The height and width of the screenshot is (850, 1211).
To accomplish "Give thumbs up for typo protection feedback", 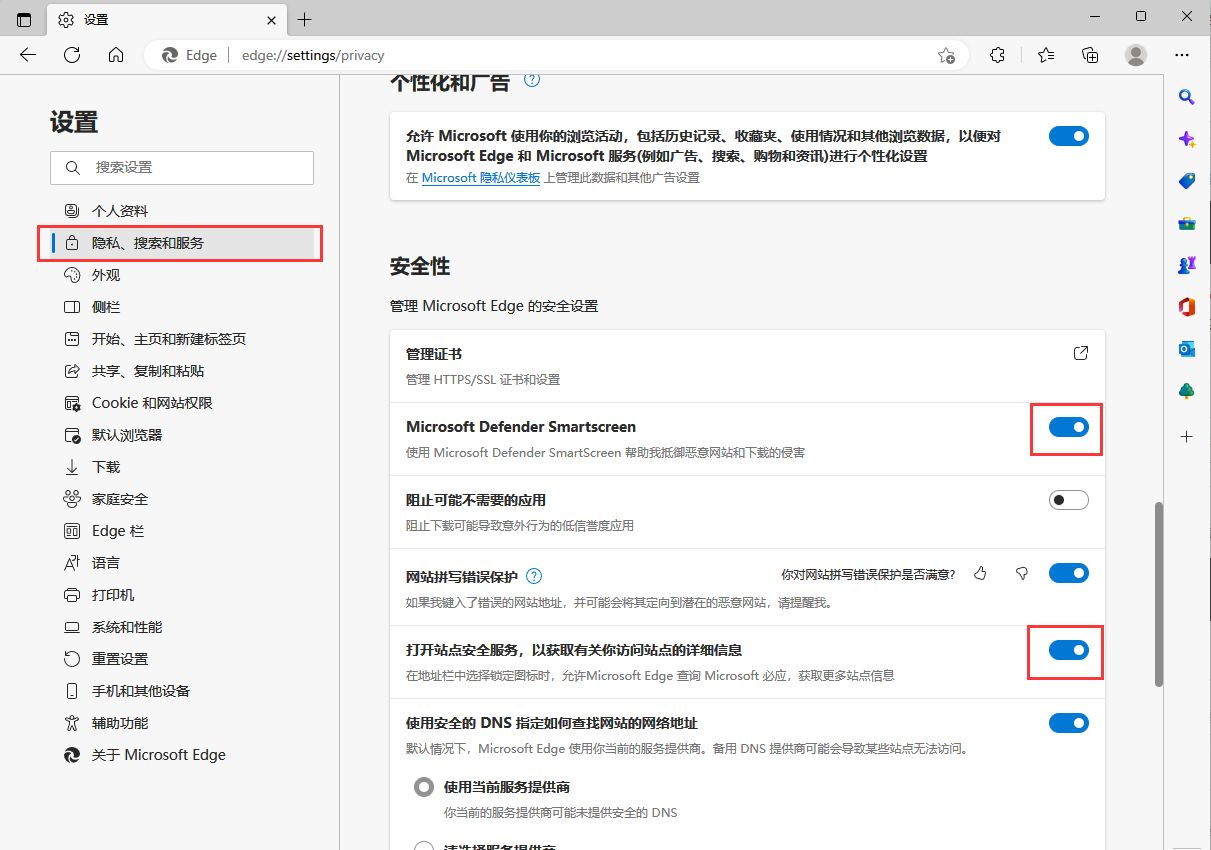I will [x=980, y=572].
